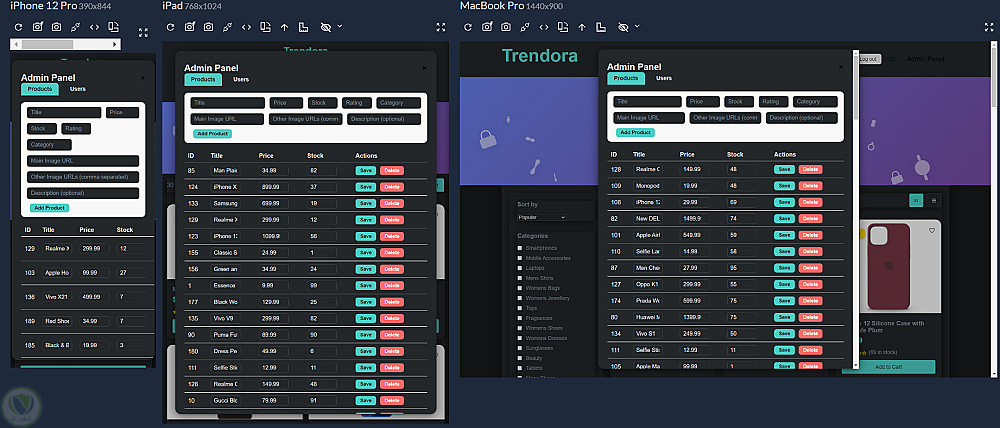Check Mobile Accessories category checkbox
The width and height of the screenshot is (1000, 428).
click(520, 258)
